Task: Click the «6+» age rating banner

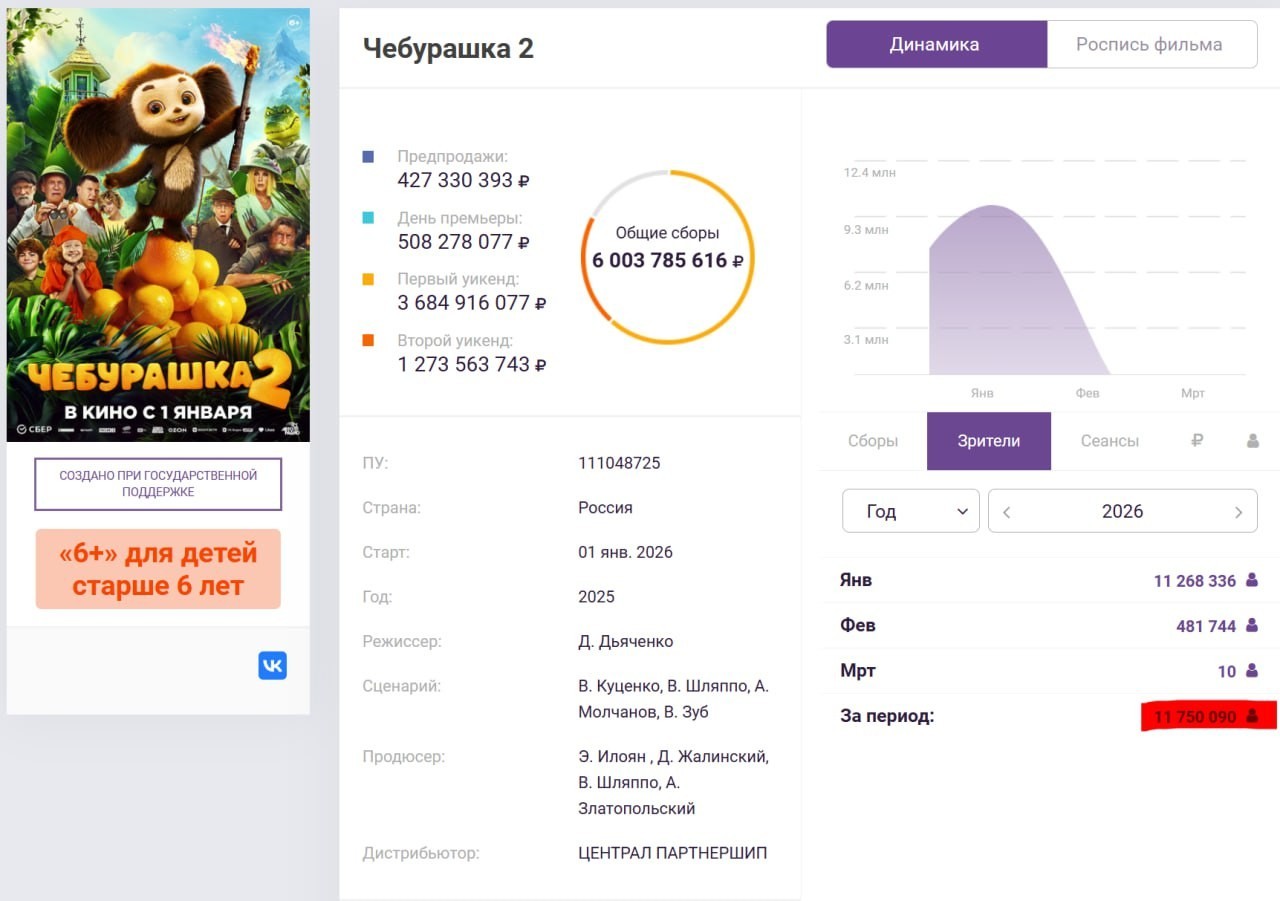Action: [158, 569]
